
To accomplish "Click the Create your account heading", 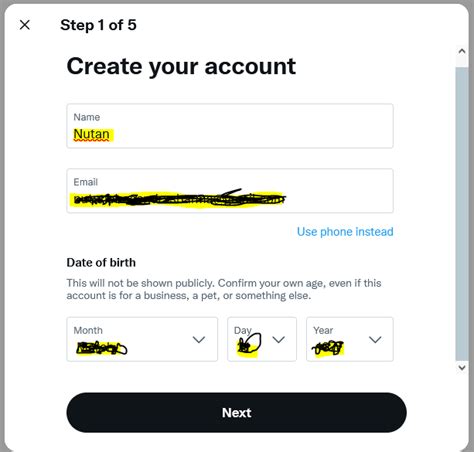I will tap(181, 67).
